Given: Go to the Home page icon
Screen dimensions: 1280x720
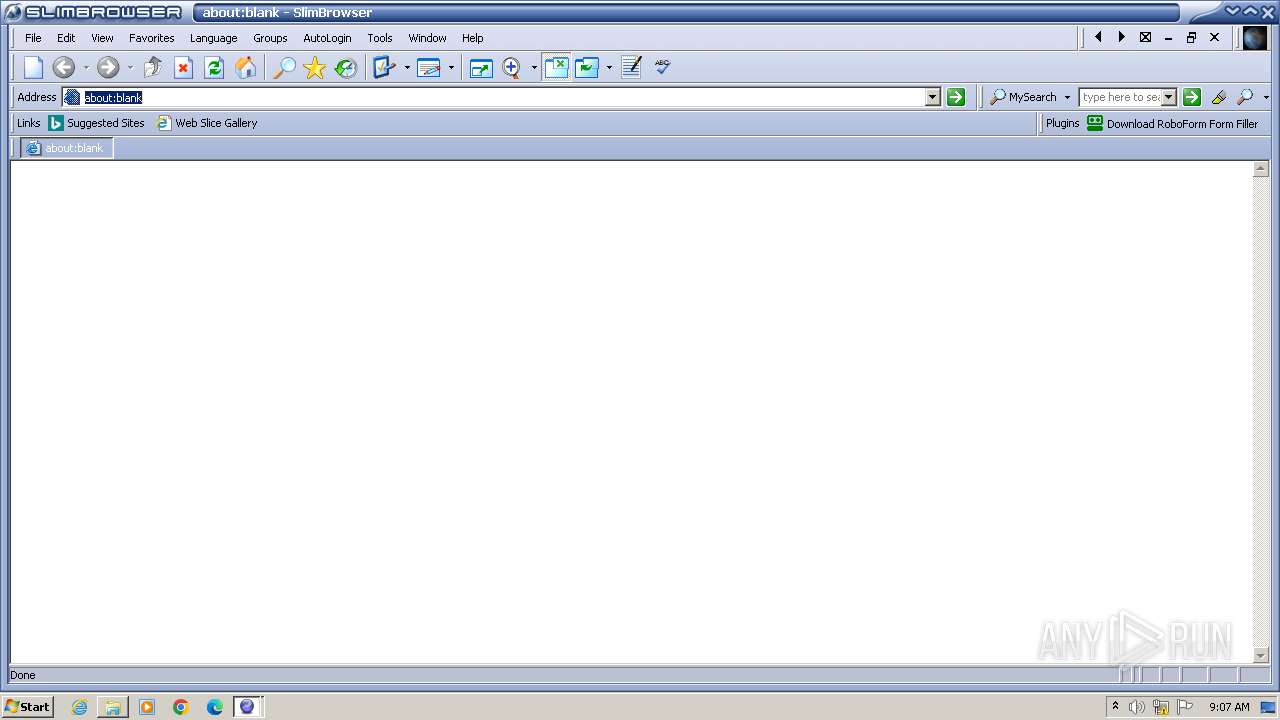Looking at the screenshot, I should click(245, 67).
